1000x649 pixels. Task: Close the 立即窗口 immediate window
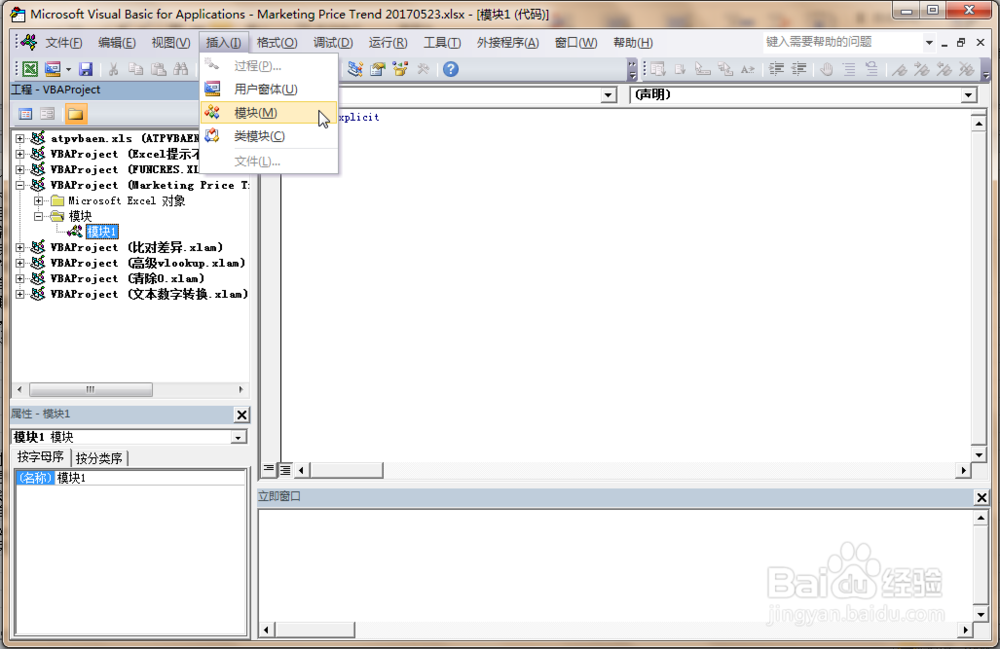pos(982,497)
